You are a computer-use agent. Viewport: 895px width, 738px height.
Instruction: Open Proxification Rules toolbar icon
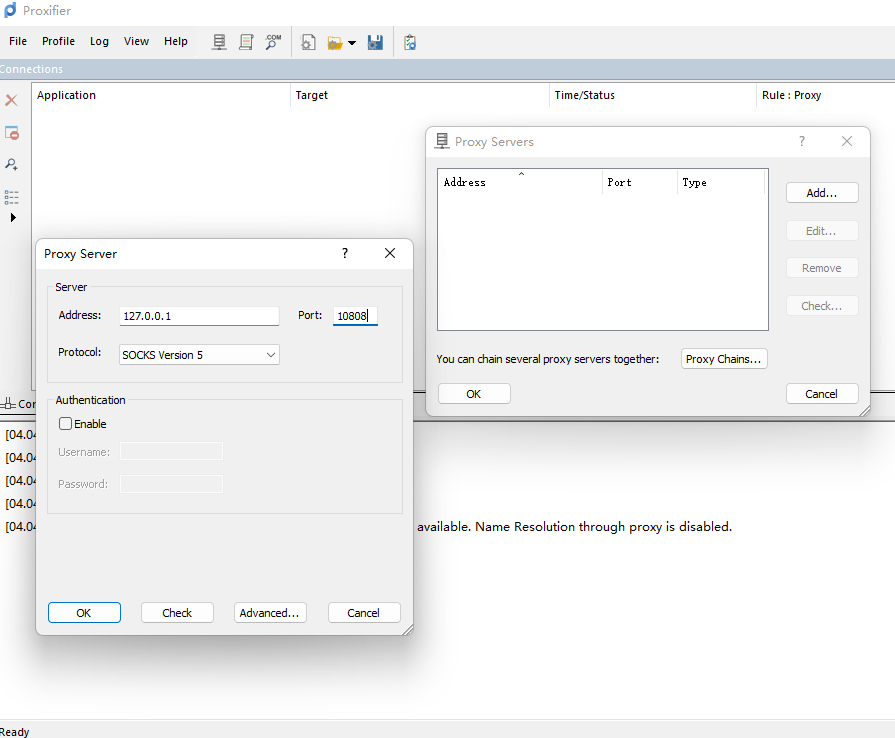(246, 42)
